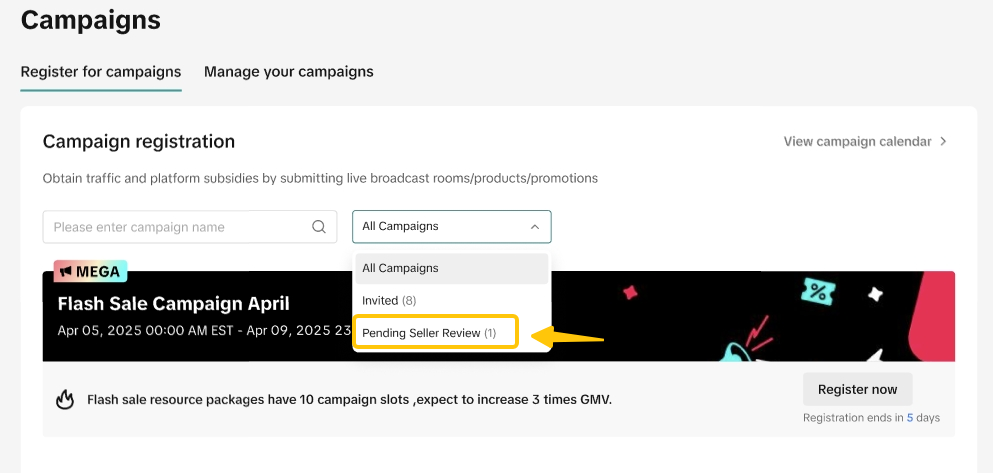Open the View campaign calendar link
The height and width of the screenshot is (473, 993).
[856, 142]
